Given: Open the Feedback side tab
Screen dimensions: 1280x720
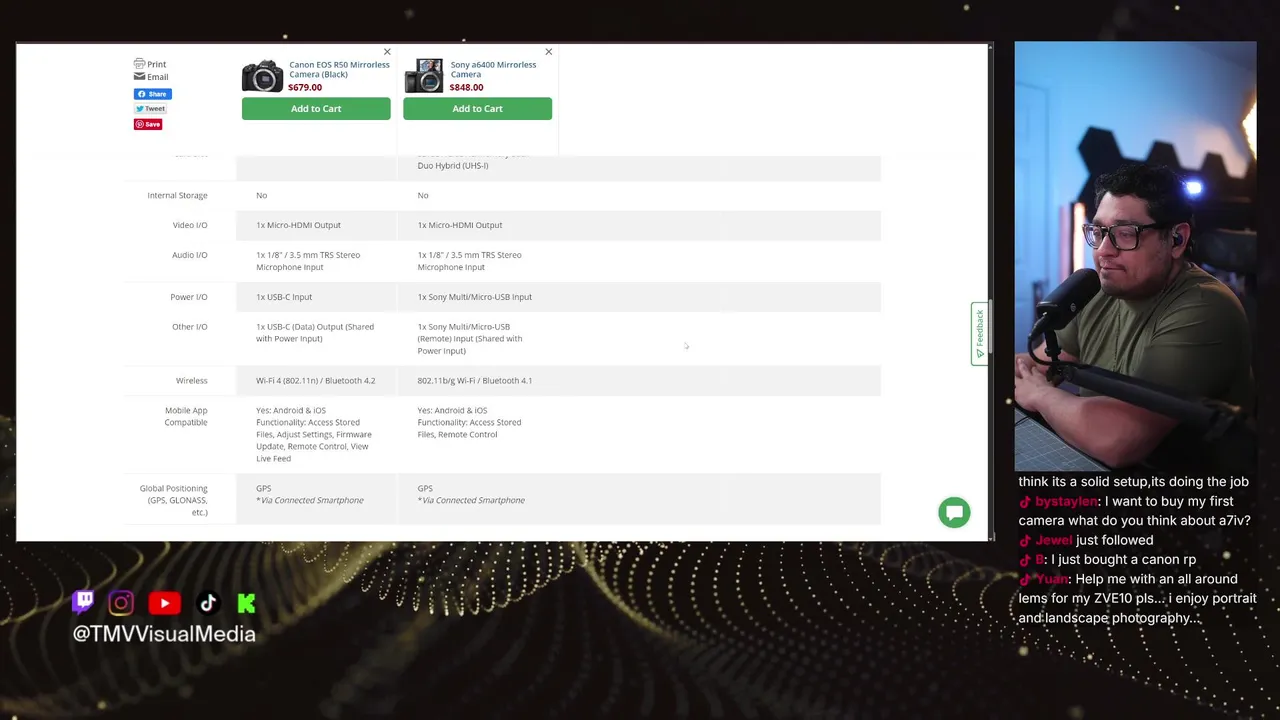Looking at the screenshot, I should (980, 334).
